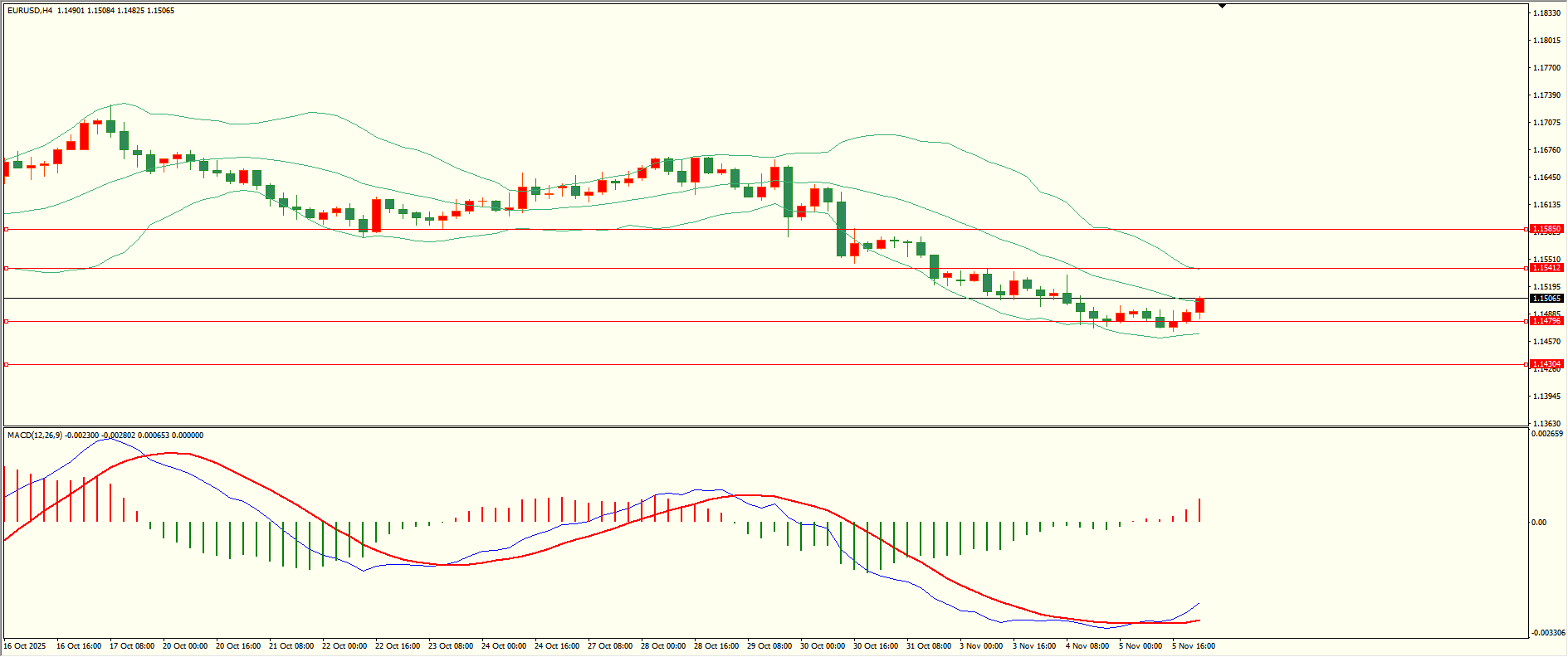This screenshot has height=657, width=1568.
Task: Click the 16 Oct 2025 date label
Action: (x=25, y=646)
